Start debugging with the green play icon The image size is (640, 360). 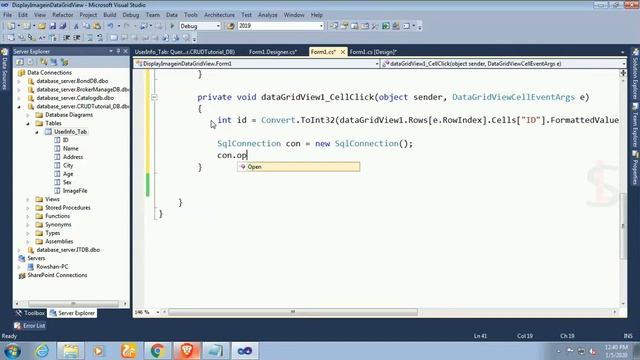pyautogui.click(x=172, y=26)
